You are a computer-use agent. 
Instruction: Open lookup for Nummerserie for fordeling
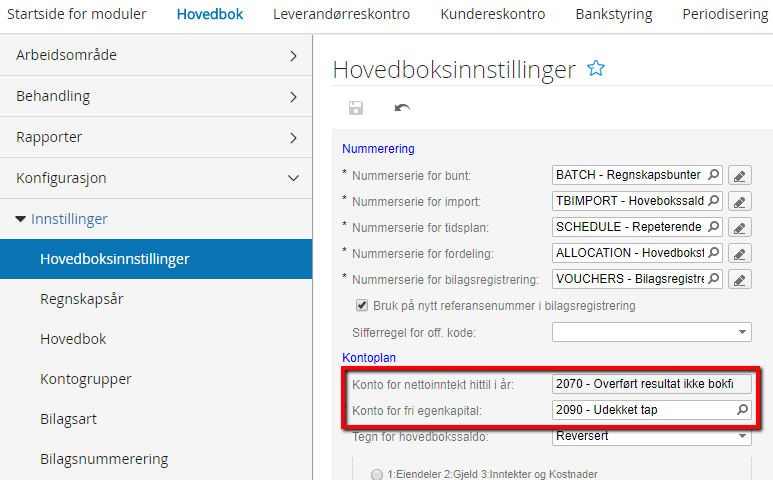pos(713,253)
